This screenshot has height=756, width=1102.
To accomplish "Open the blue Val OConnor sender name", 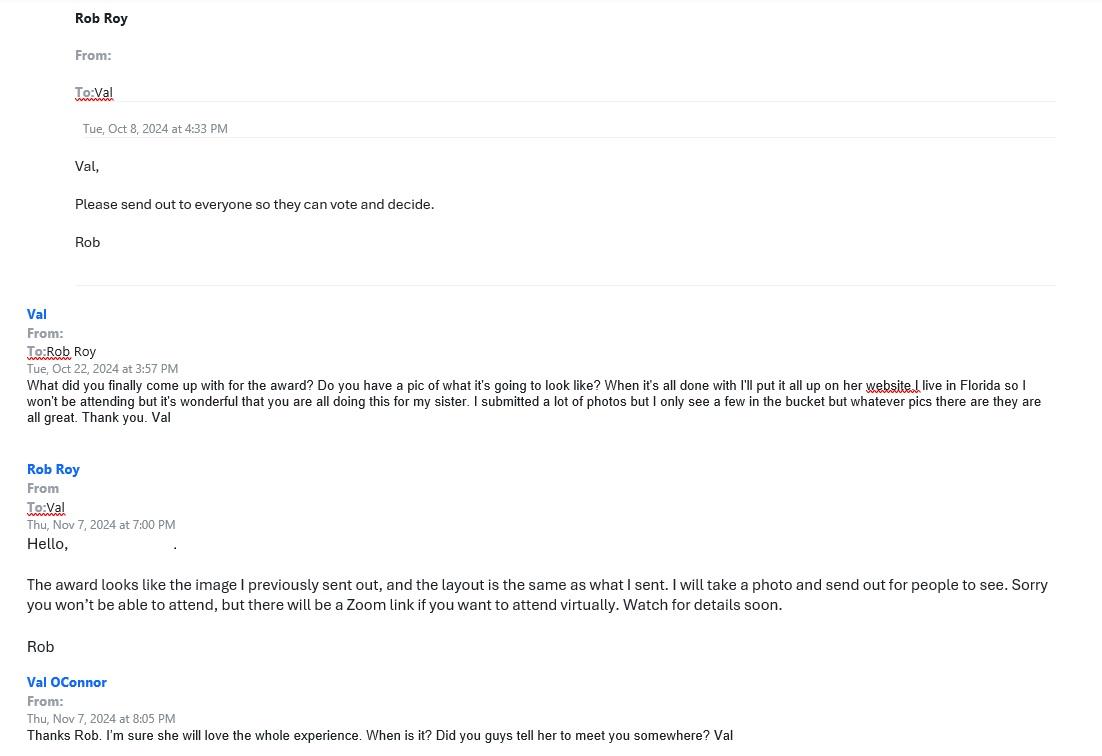I will (67, 682).
